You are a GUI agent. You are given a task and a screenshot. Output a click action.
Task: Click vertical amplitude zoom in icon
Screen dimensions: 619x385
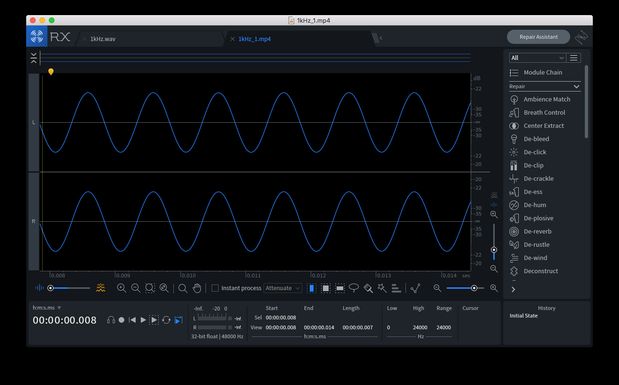(x=494, y=214)
